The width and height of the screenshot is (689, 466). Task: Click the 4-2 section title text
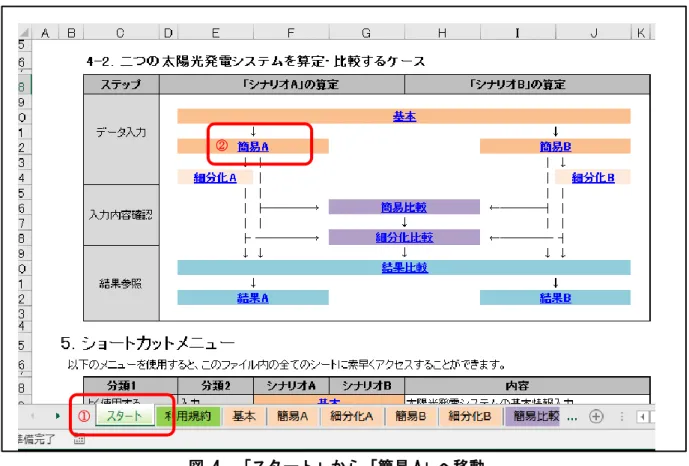point(256,61)
